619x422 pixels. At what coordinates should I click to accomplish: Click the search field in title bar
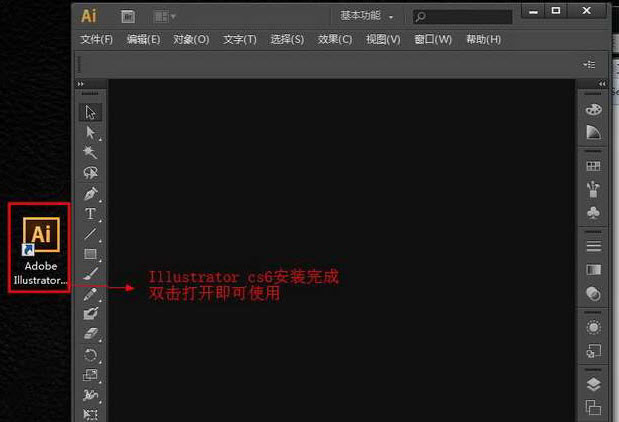(x=462, y=17)
